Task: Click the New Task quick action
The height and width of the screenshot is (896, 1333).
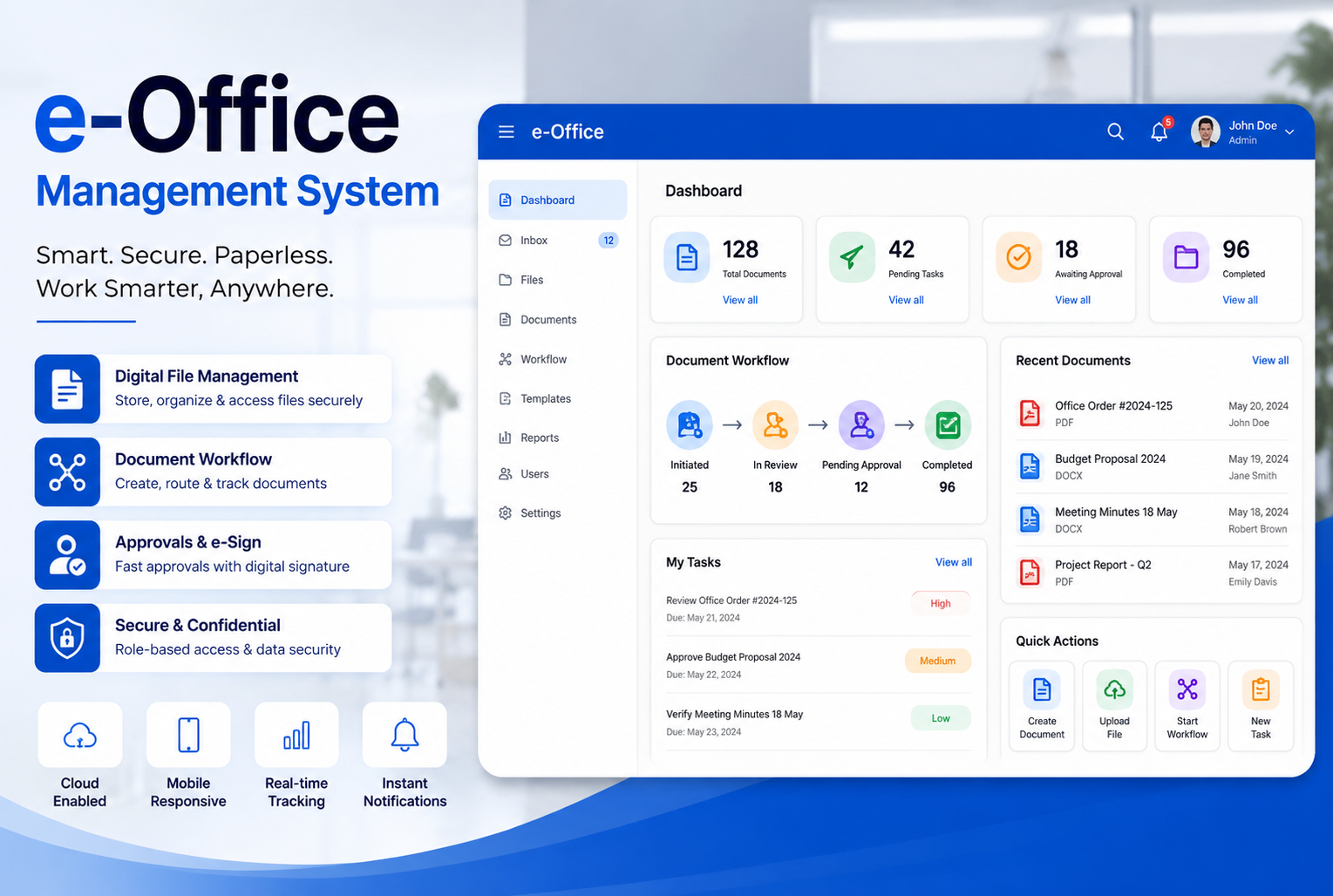Action: pyautogui.click(x=1261, y=706)
